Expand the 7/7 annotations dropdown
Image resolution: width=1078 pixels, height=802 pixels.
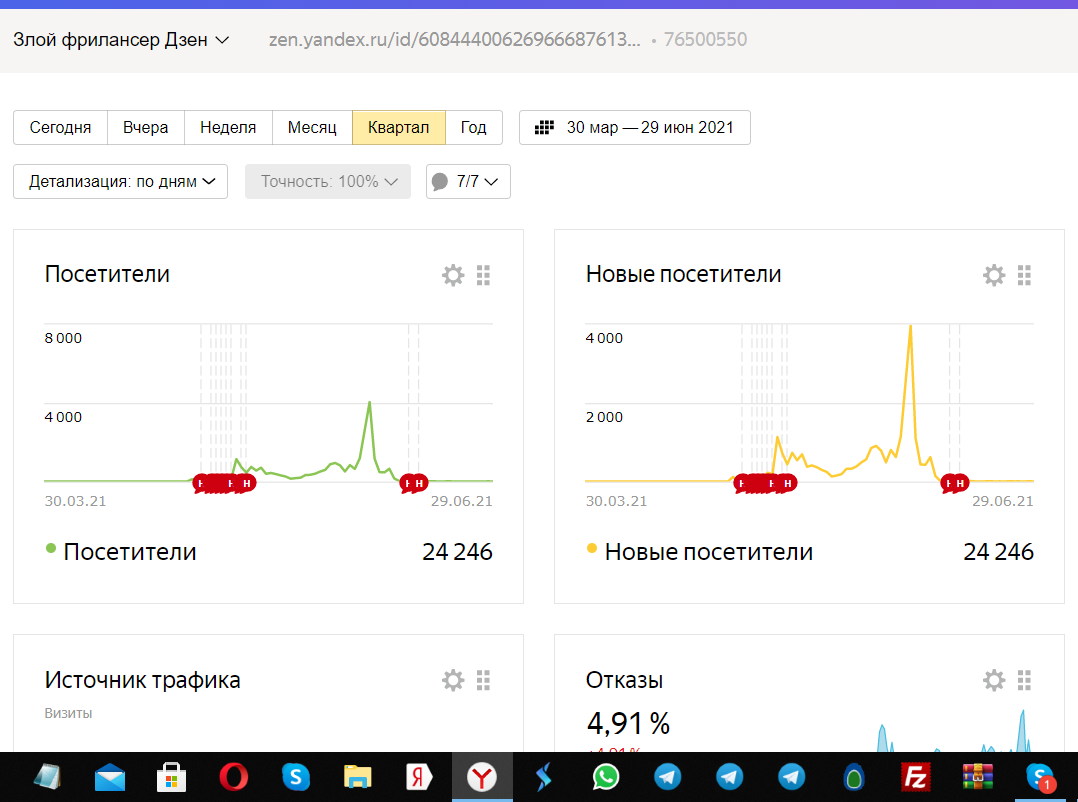(468, 181)
